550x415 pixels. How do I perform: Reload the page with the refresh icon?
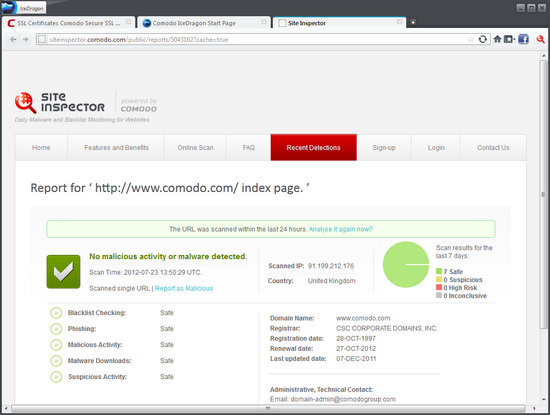pyautogui.click(x=483, y=39)
